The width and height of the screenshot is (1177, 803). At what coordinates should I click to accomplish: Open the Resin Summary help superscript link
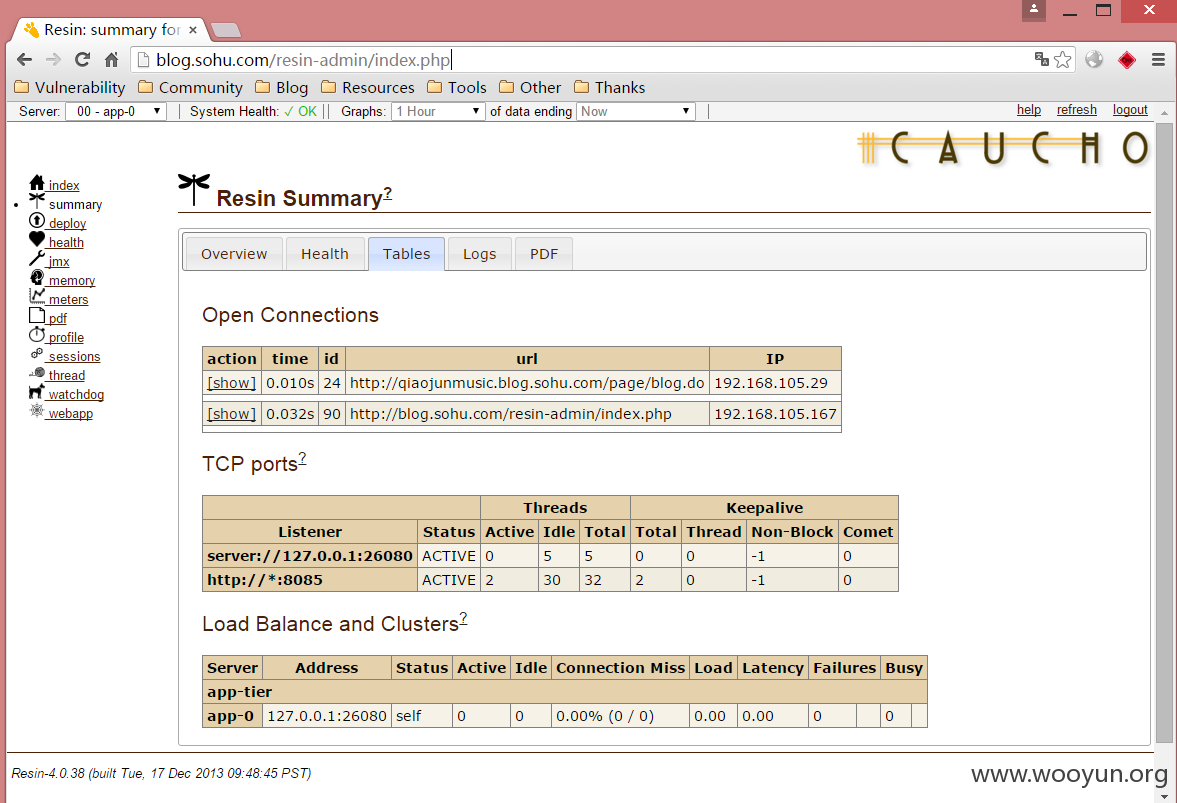(x=388, y=193)
